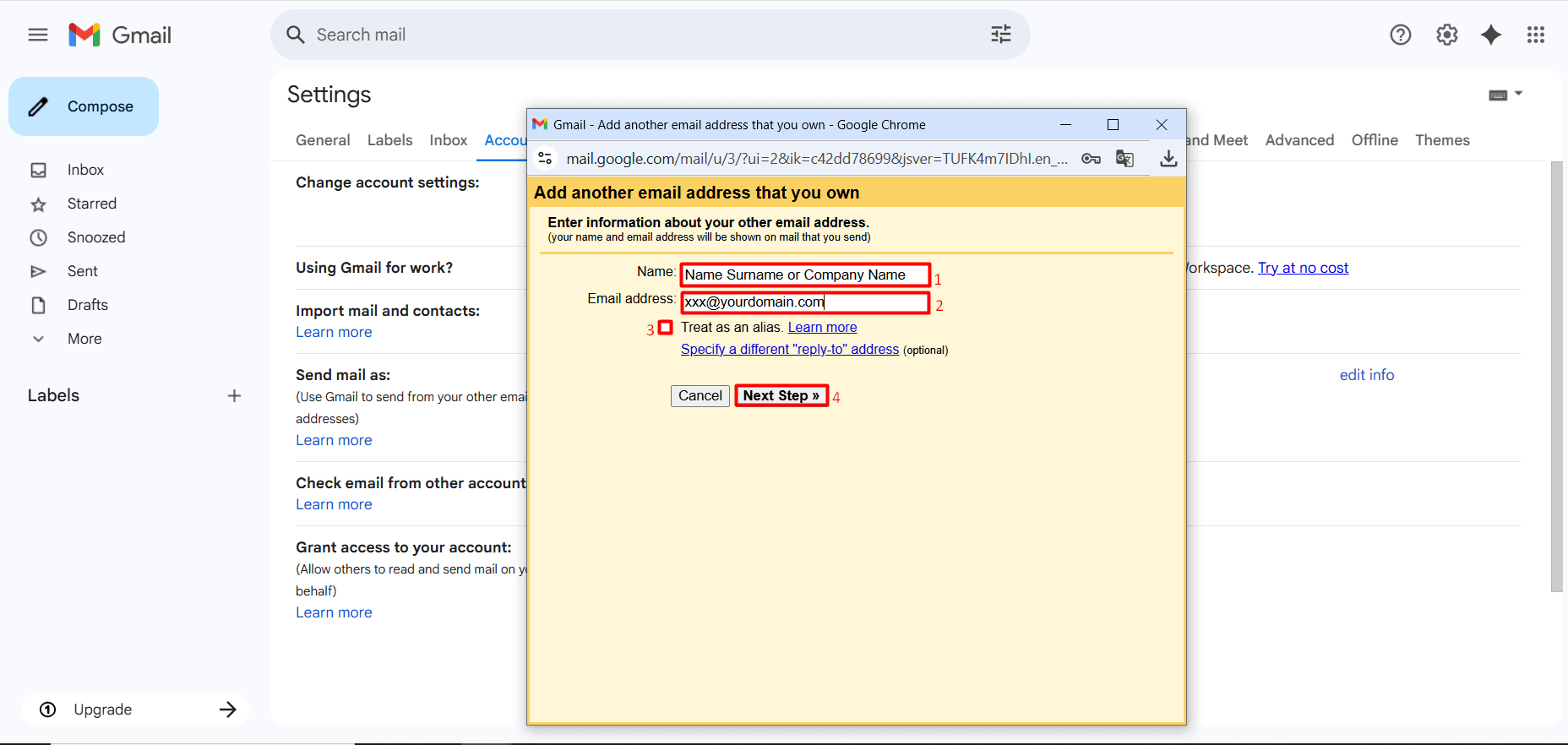
Task: Click the Search mail field
Action: 651,35
